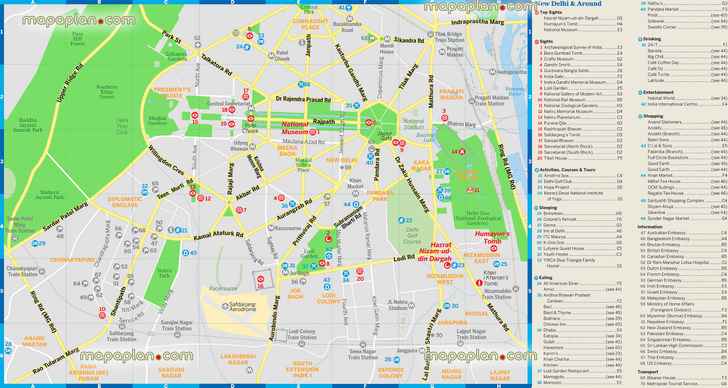This screenshot has width=728, height=388.
Task: Click red sight marker 15 near Mughal Gardens
Action: (195, 115)
